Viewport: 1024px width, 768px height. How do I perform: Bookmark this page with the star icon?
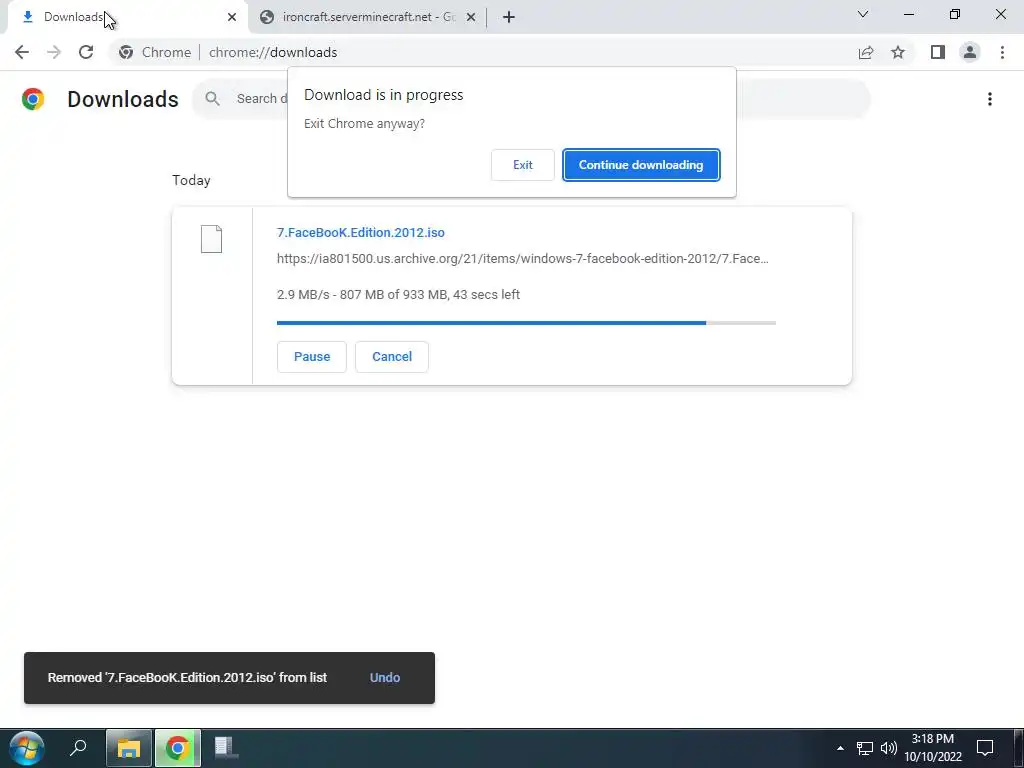click(898, 52)
